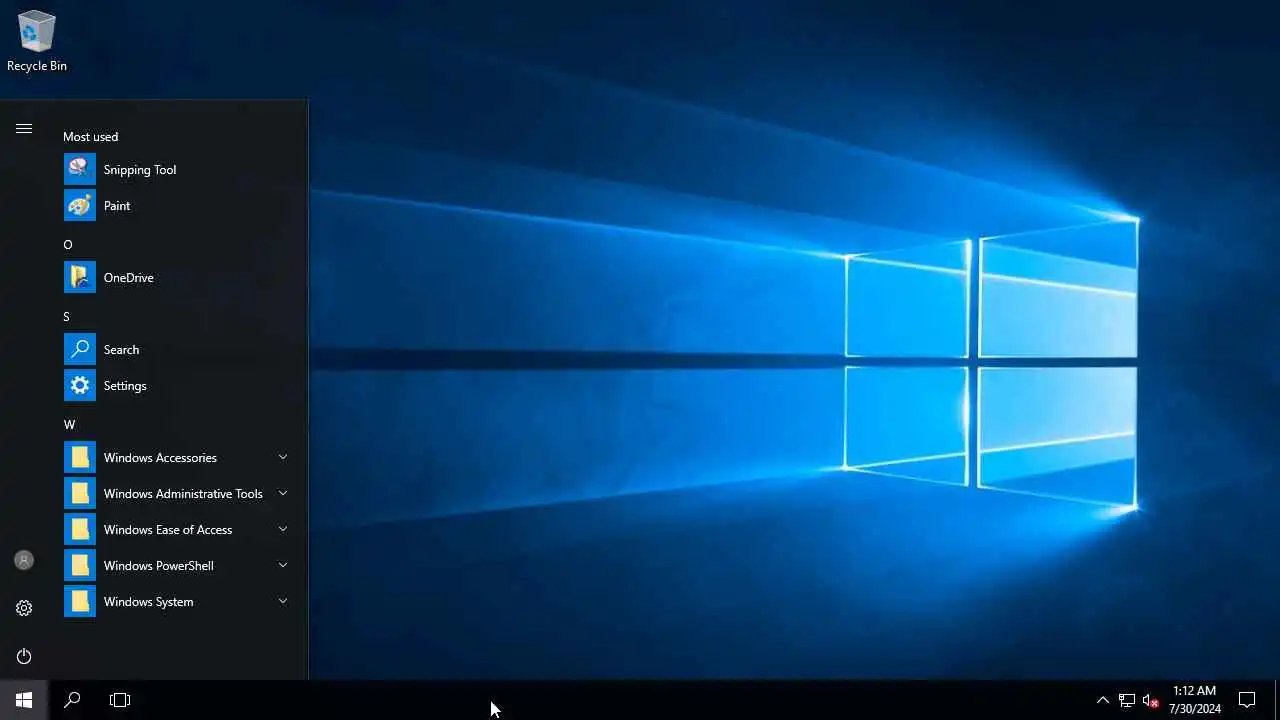Click the 'W' letter group header
The image size is (1280, 720).
(x=69, y=425)
